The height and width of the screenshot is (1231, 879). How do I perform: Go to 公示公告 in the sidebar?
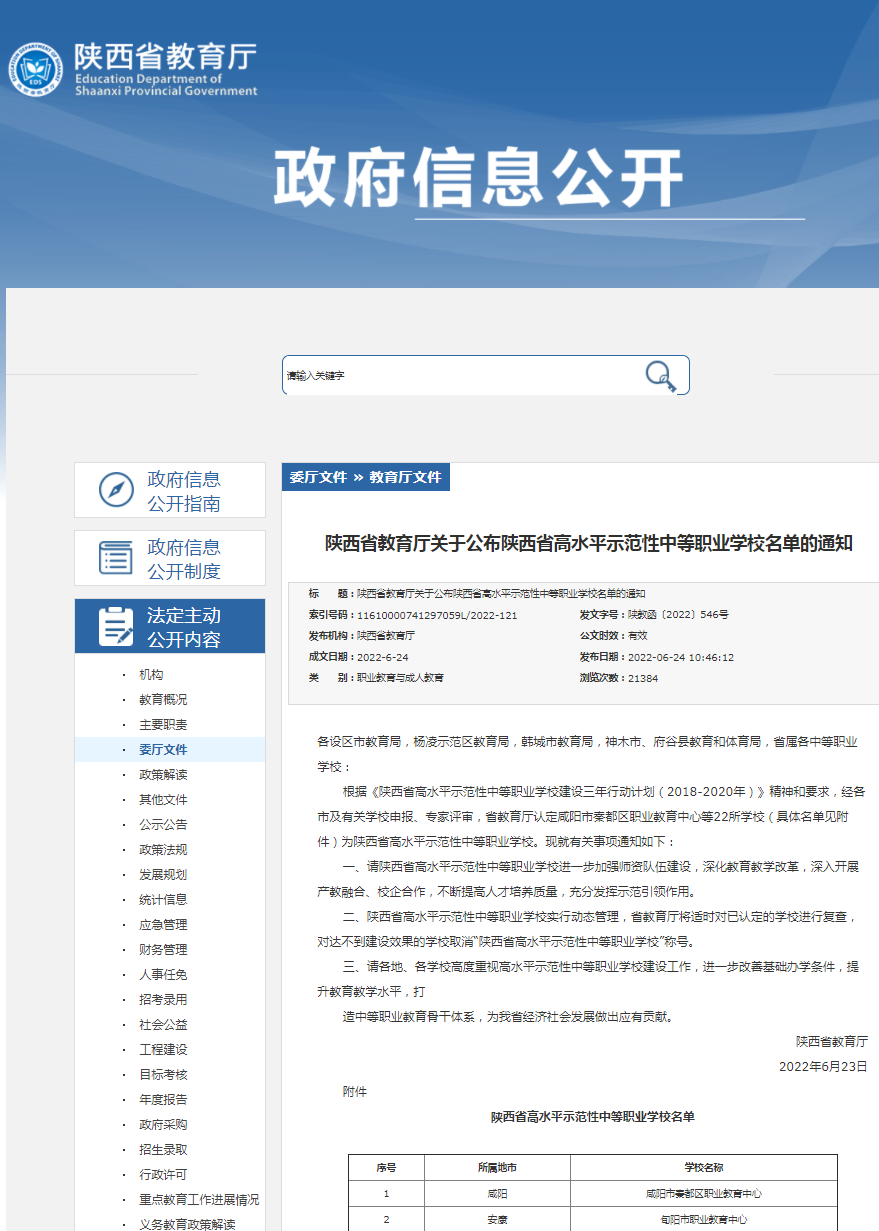[163, 825]
